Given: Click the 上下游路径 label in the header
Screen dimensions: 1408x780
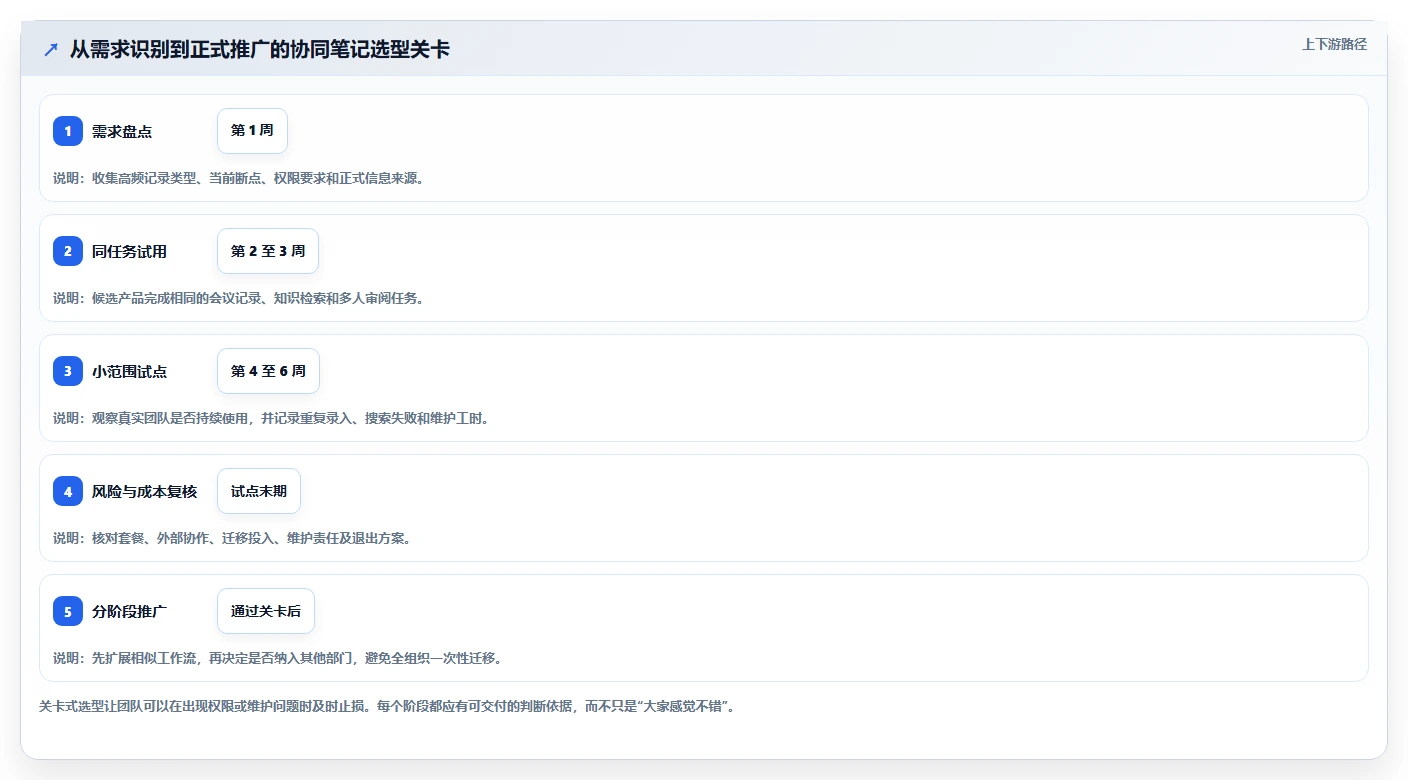Looking at the screenshot, I should (1334, 44).
